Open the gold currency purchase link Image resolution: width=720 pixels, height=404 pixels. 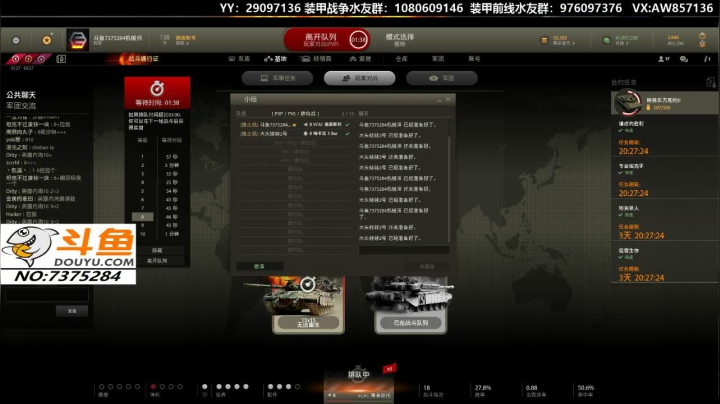click(x=563, y=43)
